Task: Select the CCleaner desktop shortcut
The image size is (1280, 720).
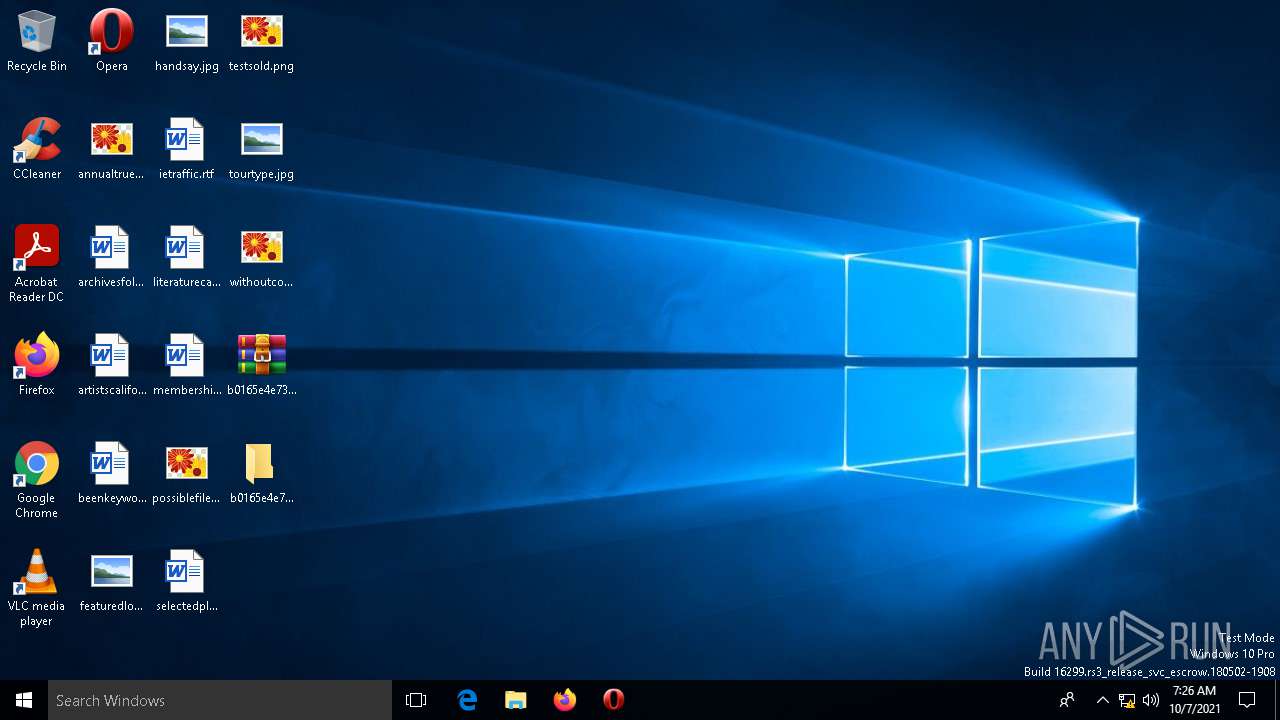Action: (x=37, y=149)
